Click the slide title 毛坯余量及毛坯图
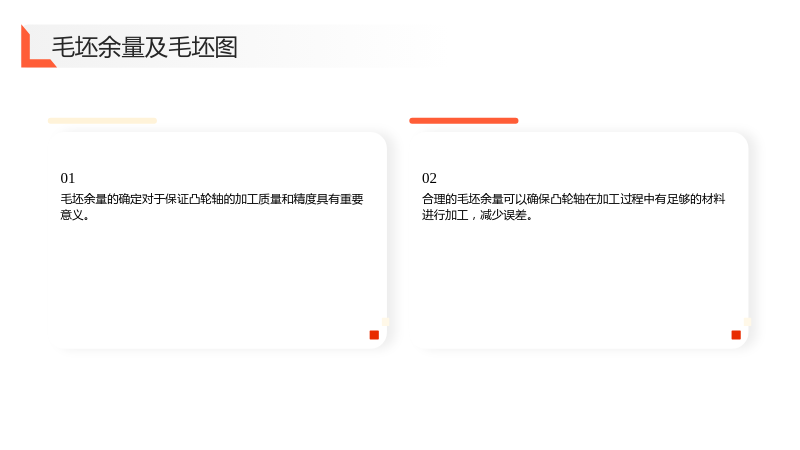Viewport: 800px width, 450px height. [x=144, y=47]
